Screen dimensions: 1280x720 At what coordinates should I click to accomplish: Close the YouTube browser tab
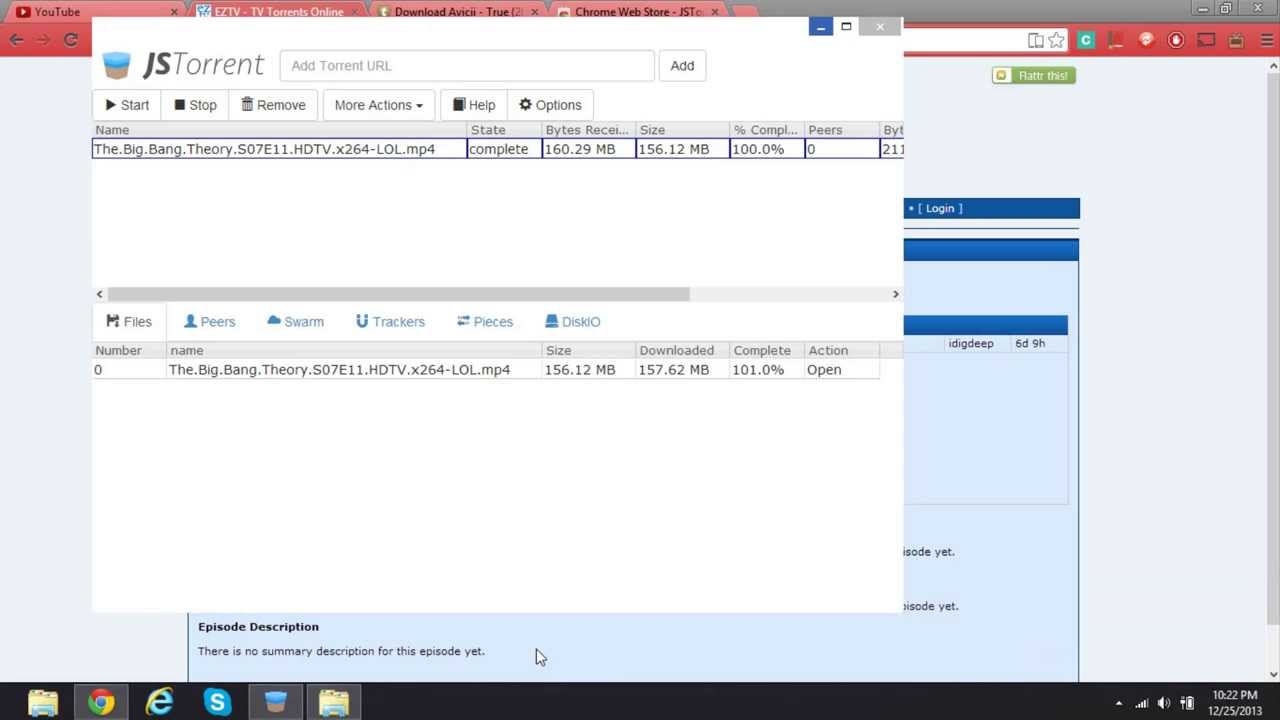pyautogui.click(x=174, y=12)
